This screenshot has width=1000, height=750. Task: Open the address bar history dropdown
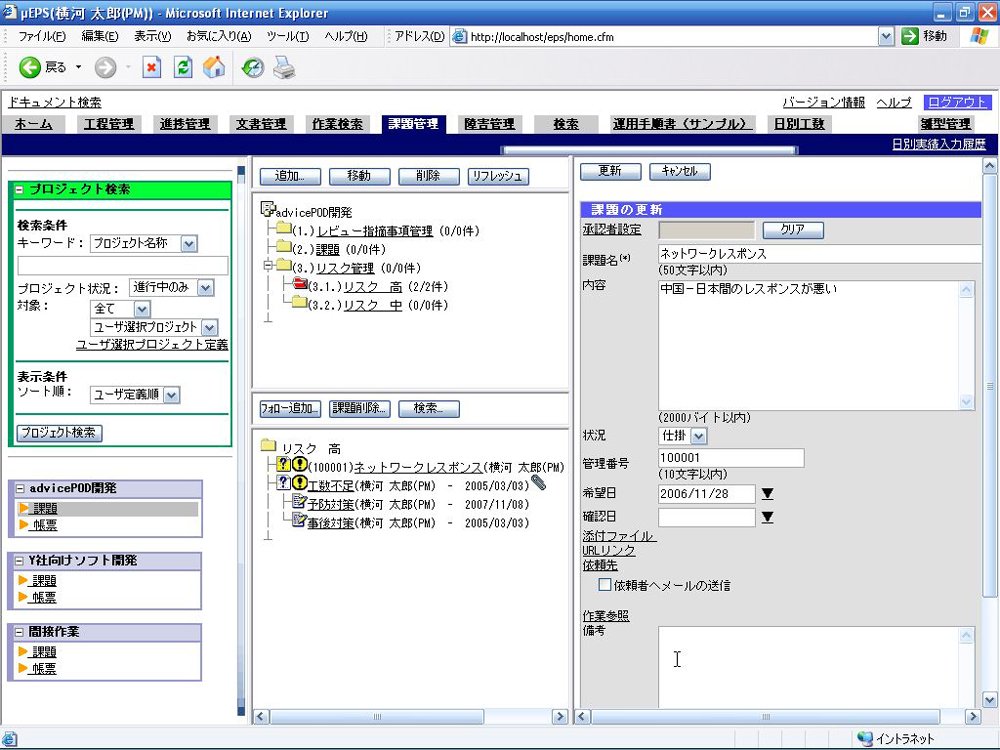[886, 36]
